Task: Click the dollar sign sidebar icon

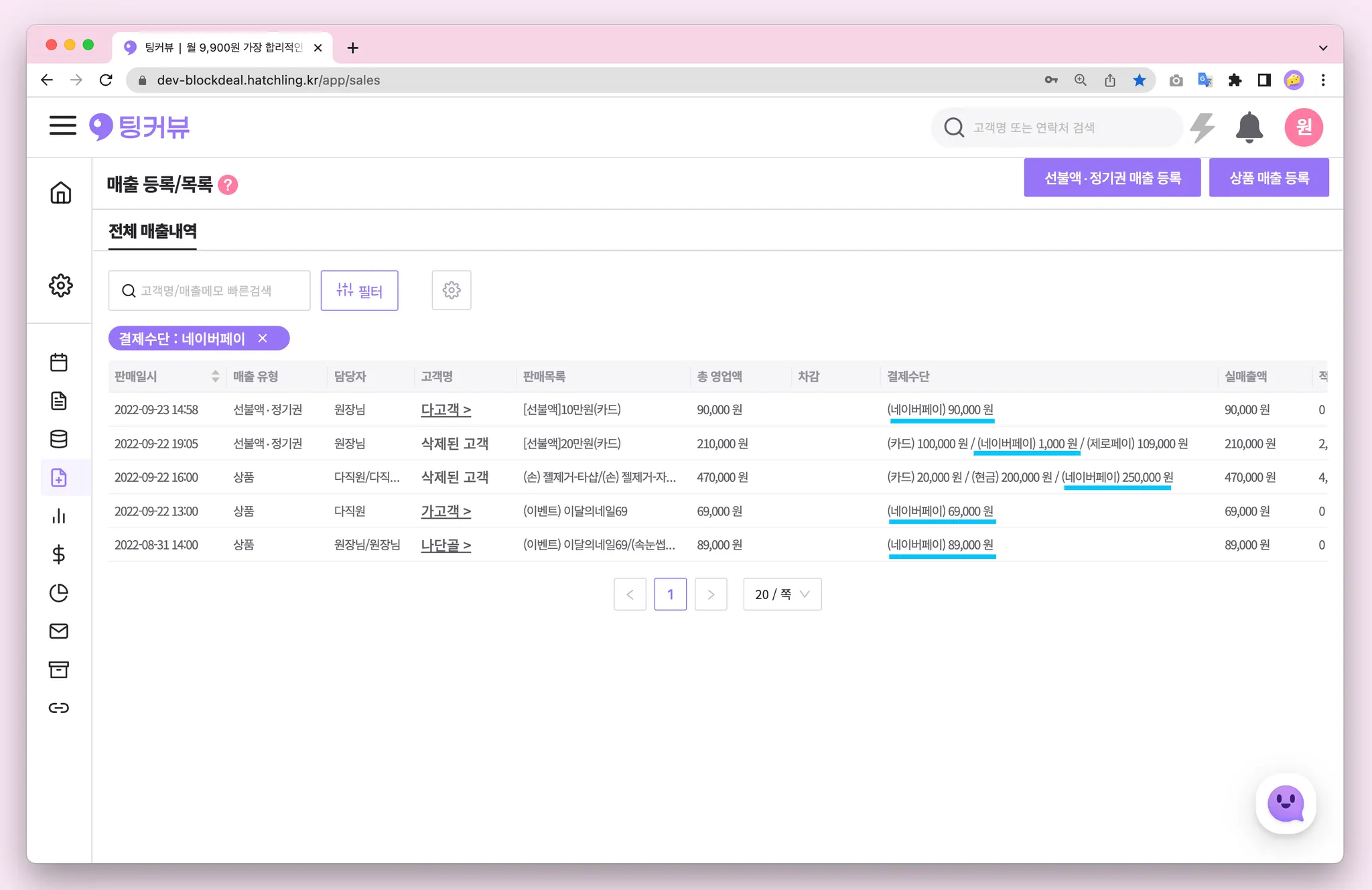Action: [x=59, y=554]
